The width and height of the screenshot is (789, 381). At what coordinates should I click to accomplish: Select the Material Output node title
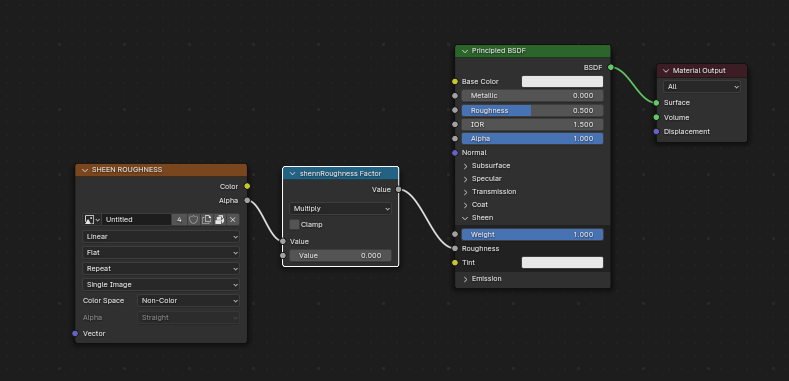coord(699,70)
